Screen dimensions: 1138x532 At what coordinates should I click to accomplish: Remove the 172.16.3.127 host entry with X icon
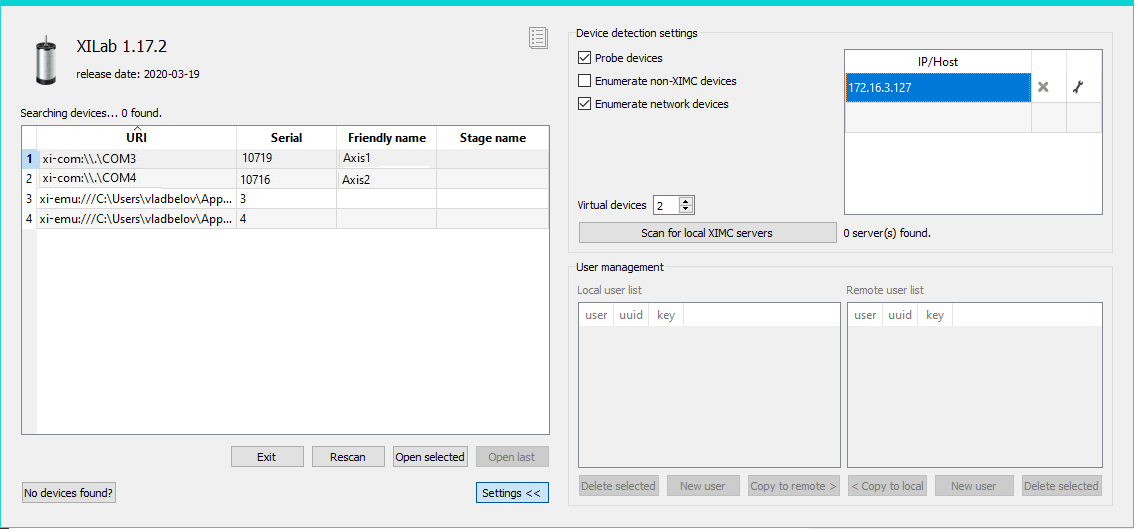click(1043, 88)
